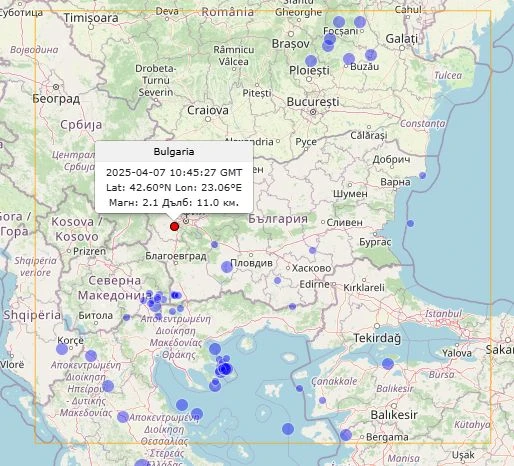Click the Balıkesir city label in large text

point(394,415)
